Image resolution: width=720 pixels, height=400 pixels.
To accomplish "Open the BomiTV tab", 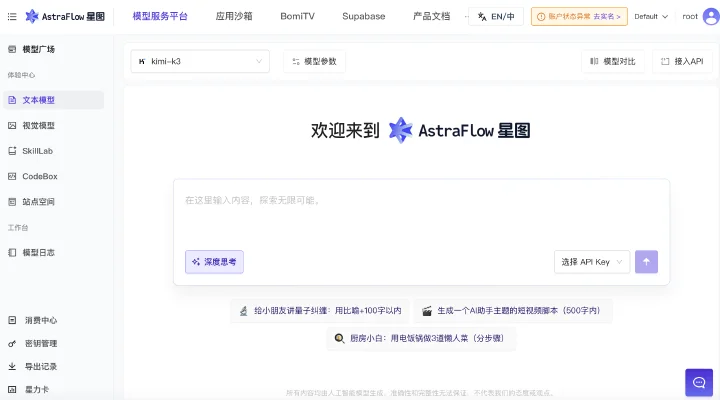I will click(x=297, y=16).
